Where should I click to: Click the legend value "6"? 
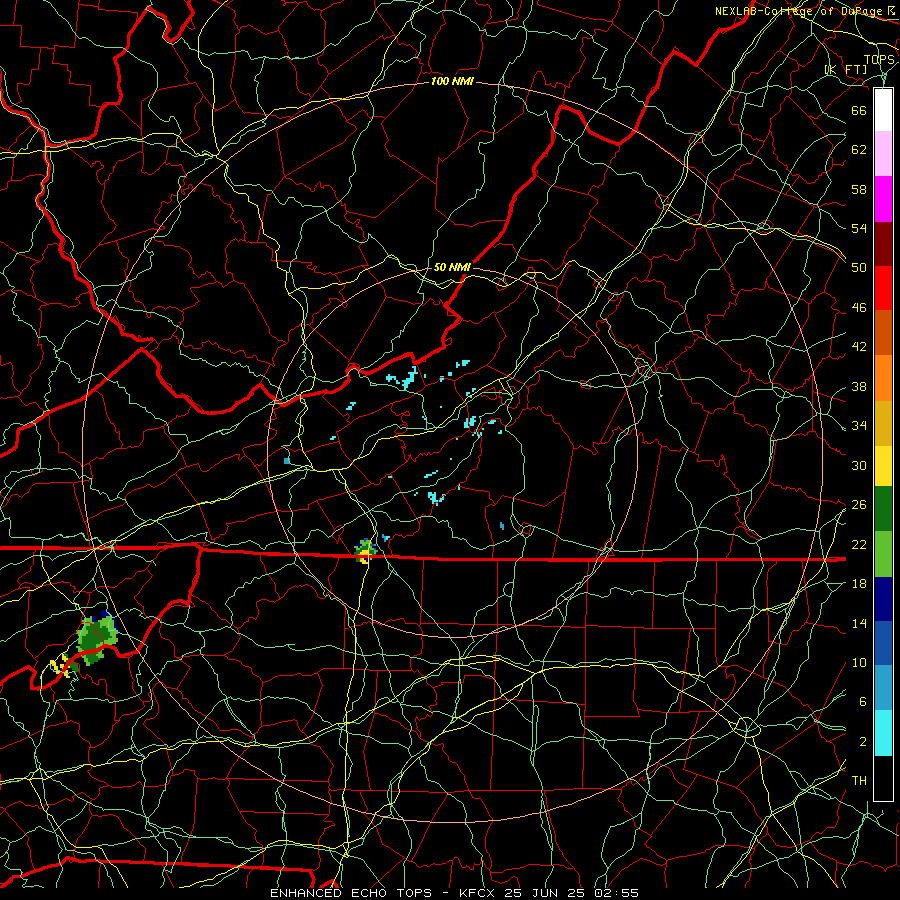tap(863, 702)
